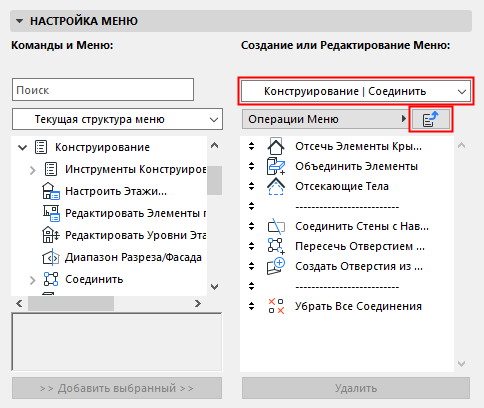Click the tree vertical scrollbar down arrow
This screenshot has height=408, width=484.
[215, 287]
